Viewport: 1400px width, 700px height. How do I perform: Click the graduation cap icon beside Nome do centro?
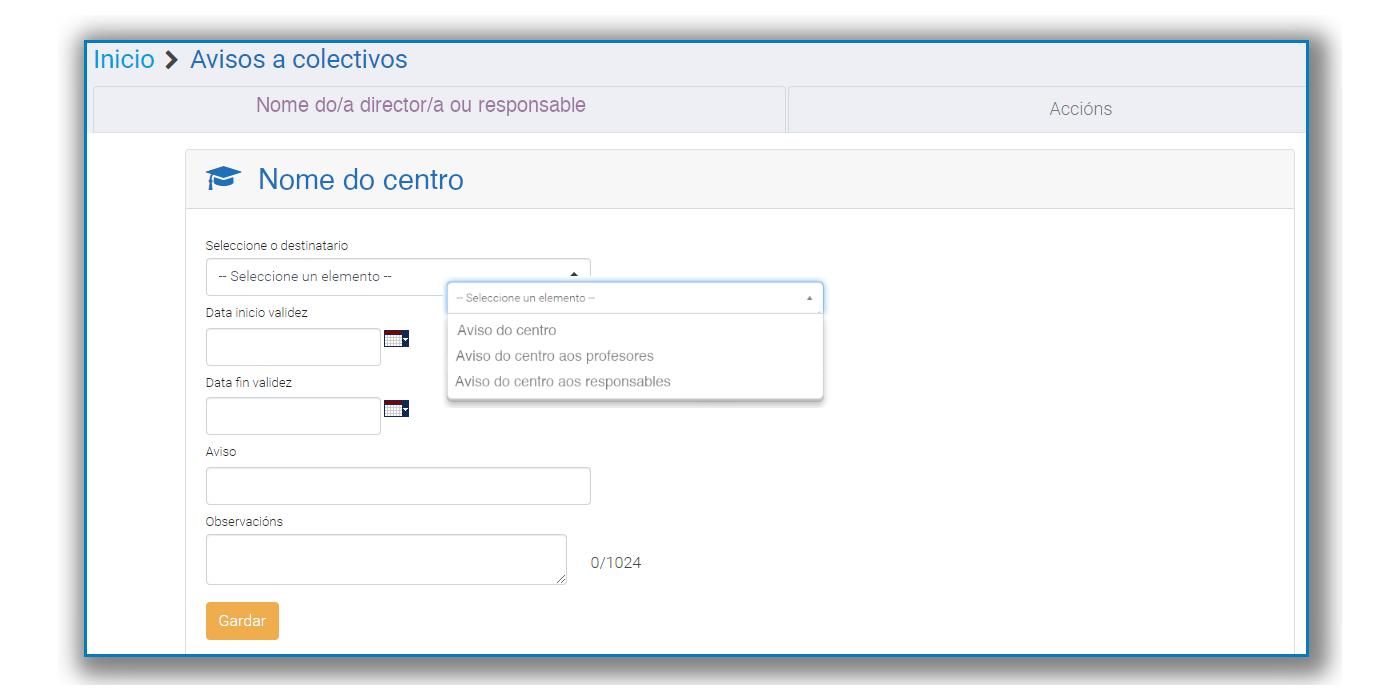click(x=224, y=179)
